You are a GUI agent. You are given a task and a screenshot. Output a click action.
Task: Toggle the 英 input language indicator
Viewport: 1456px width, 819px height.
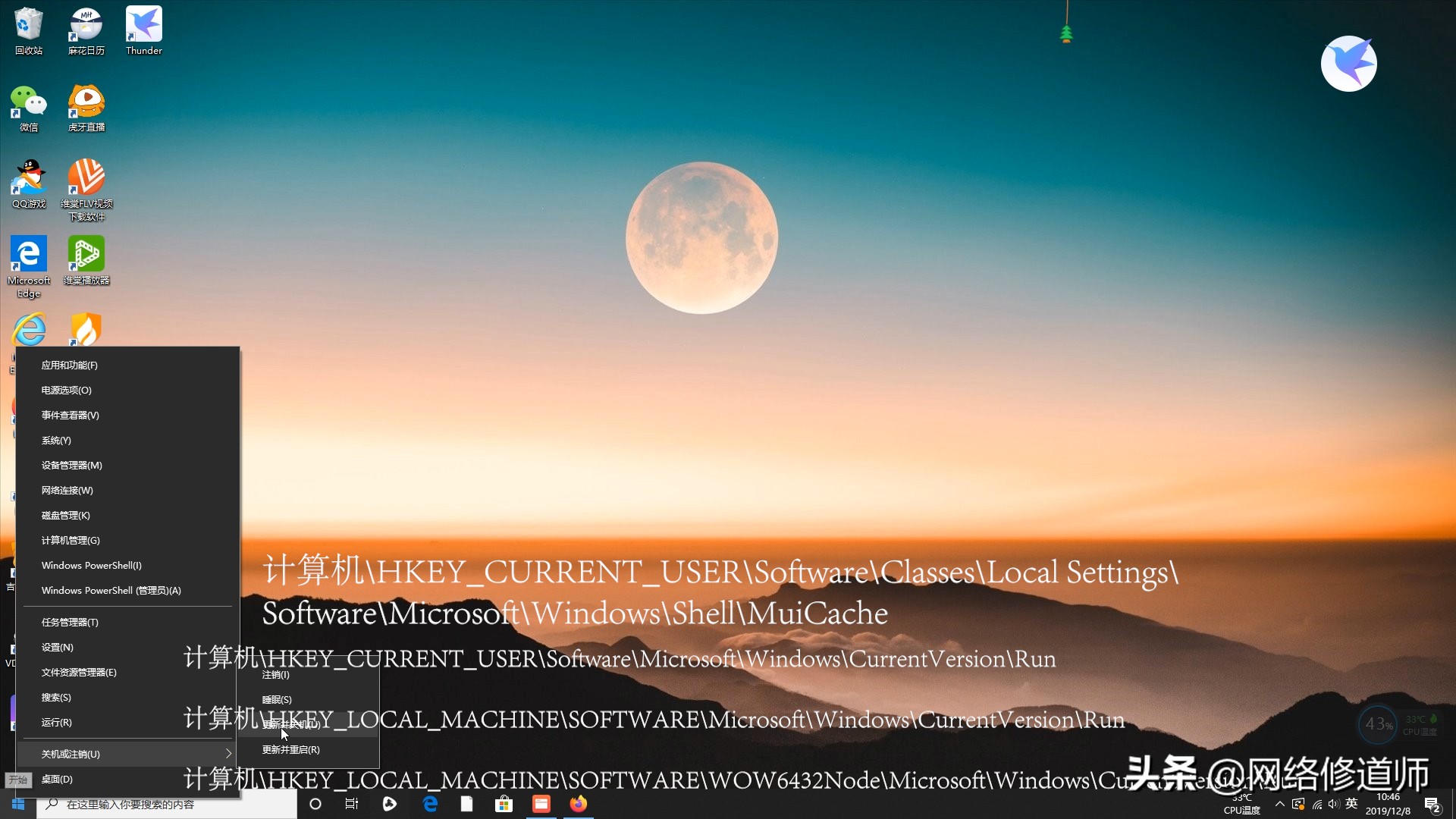coord(1351,804)
